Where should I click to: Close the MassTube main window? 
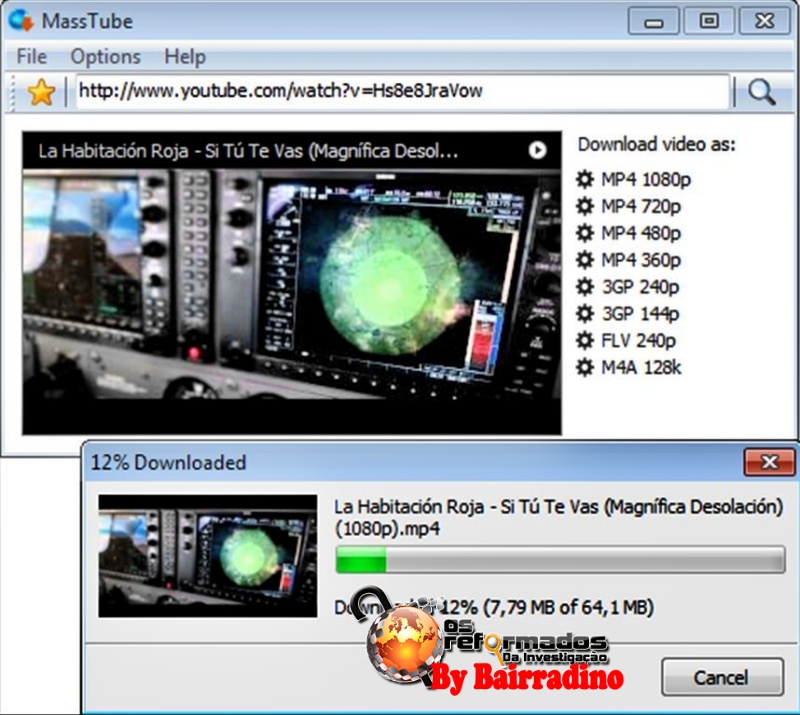764,21
